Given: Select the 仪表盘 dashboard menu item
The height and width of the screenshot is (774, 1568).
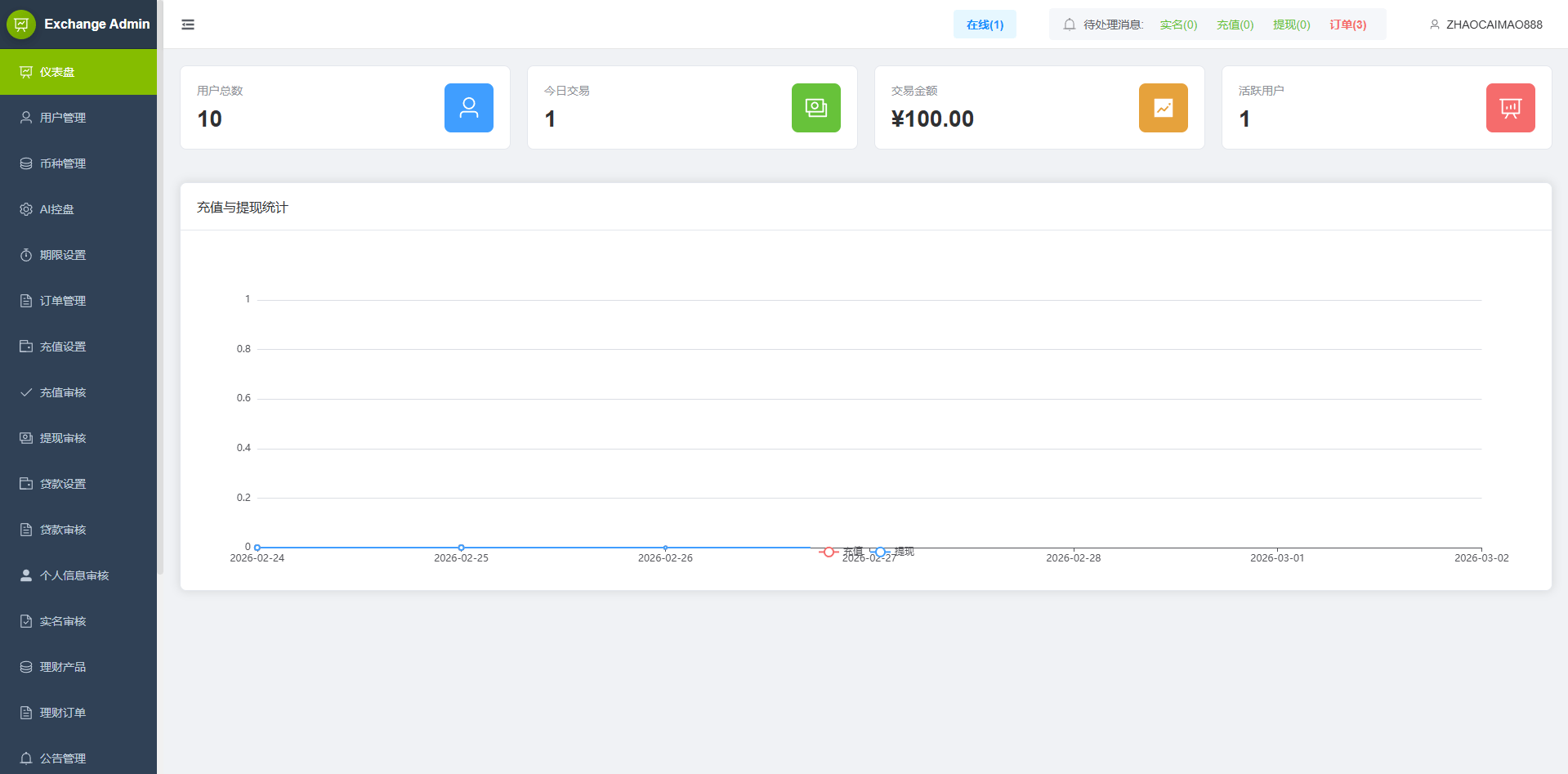Looking at the screenshot, I should pos(57,72).
